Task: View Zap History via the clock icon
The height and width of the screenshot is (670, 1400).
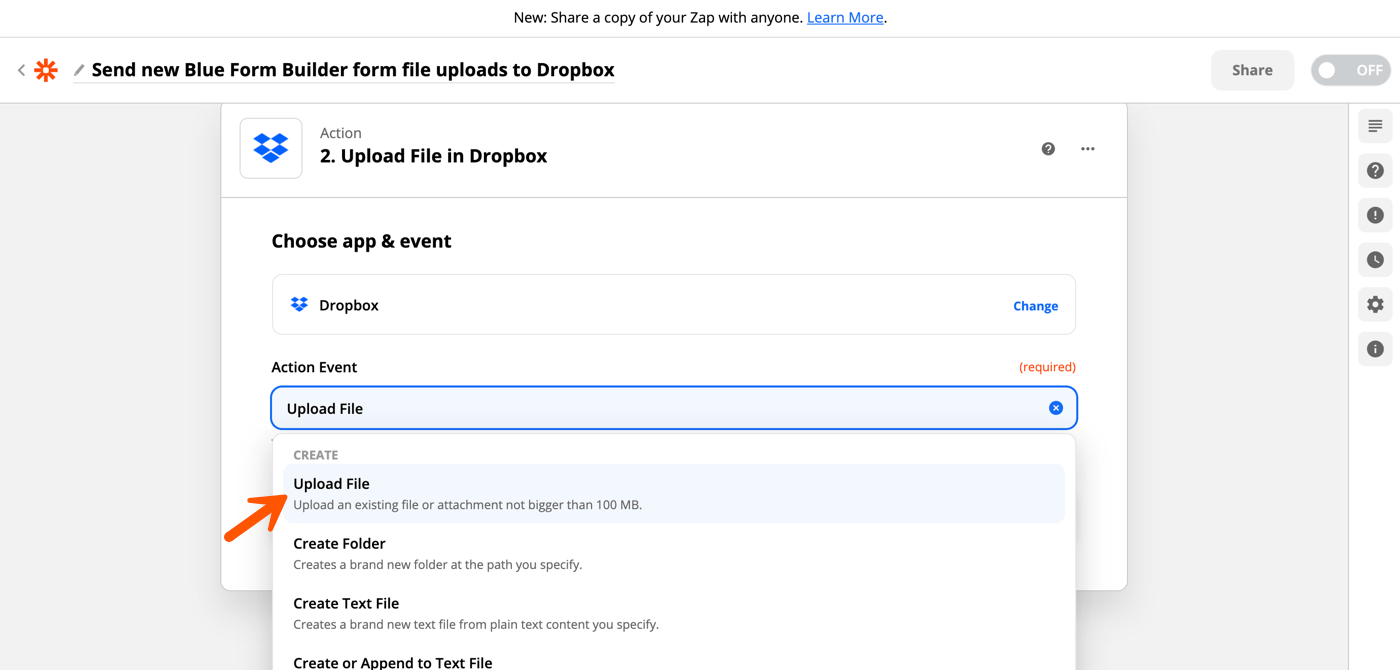Action: [1375, 259]
